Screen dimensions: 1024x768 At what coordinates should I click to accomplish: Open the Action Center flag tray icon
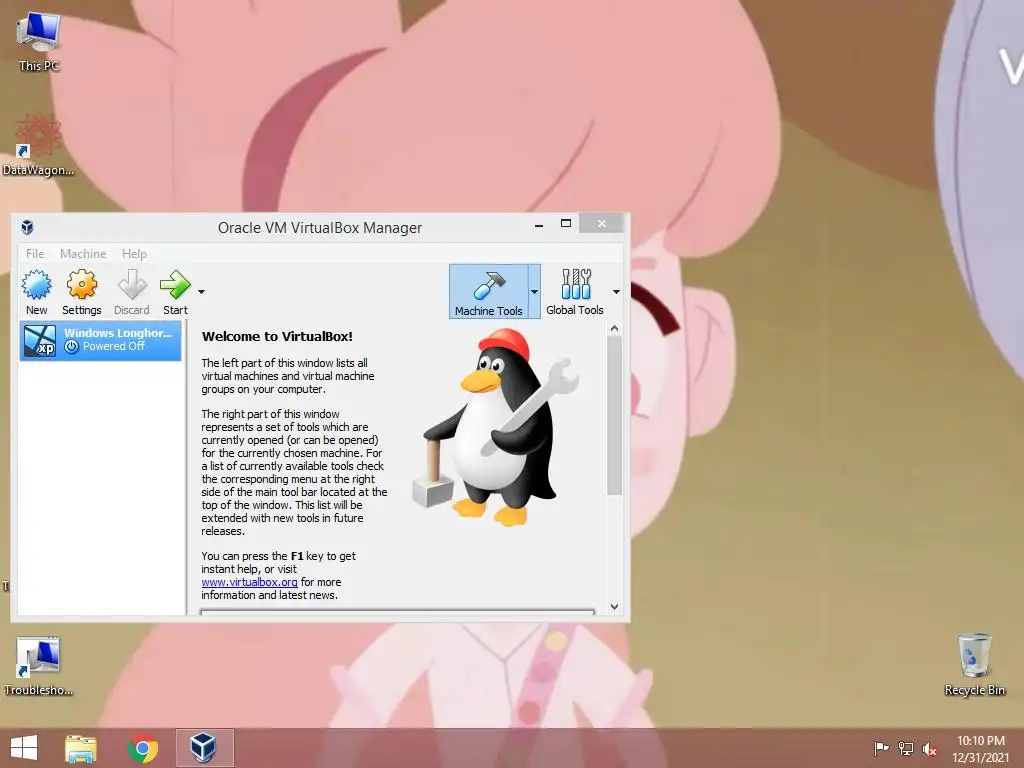[881, 748]
